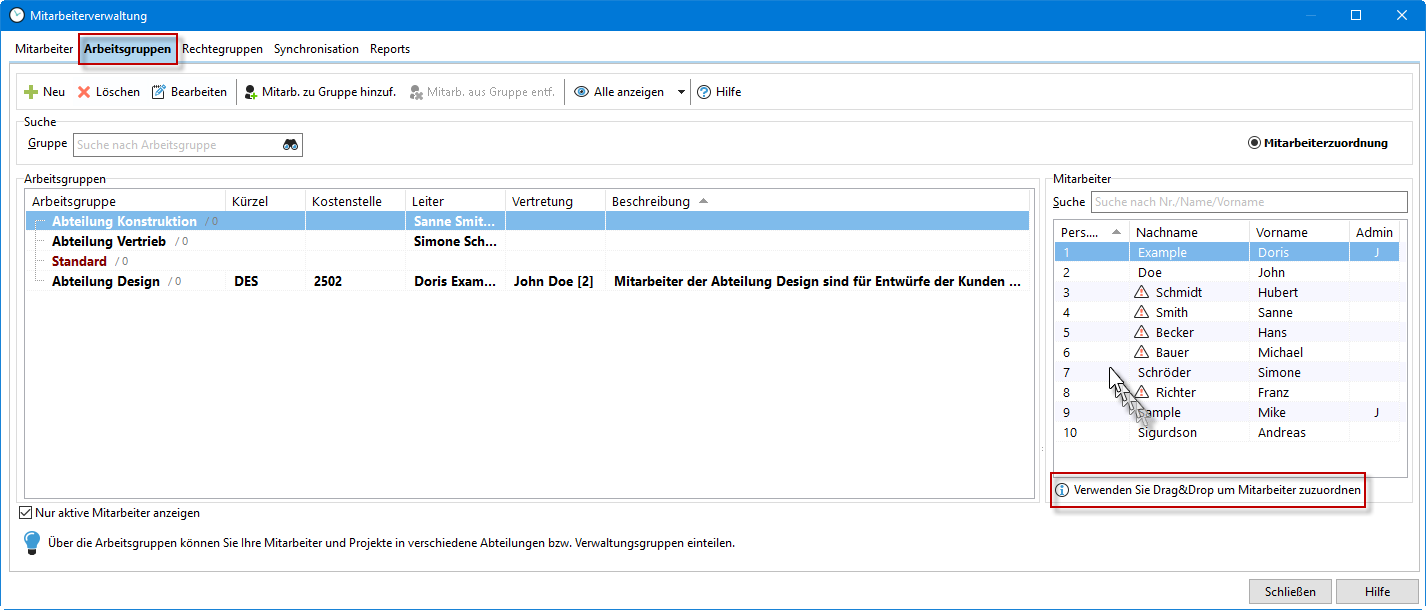This screenshot has height=610, width=1426.
Task: Click the green plus Neu icon
Action: (x=29, y=91)
